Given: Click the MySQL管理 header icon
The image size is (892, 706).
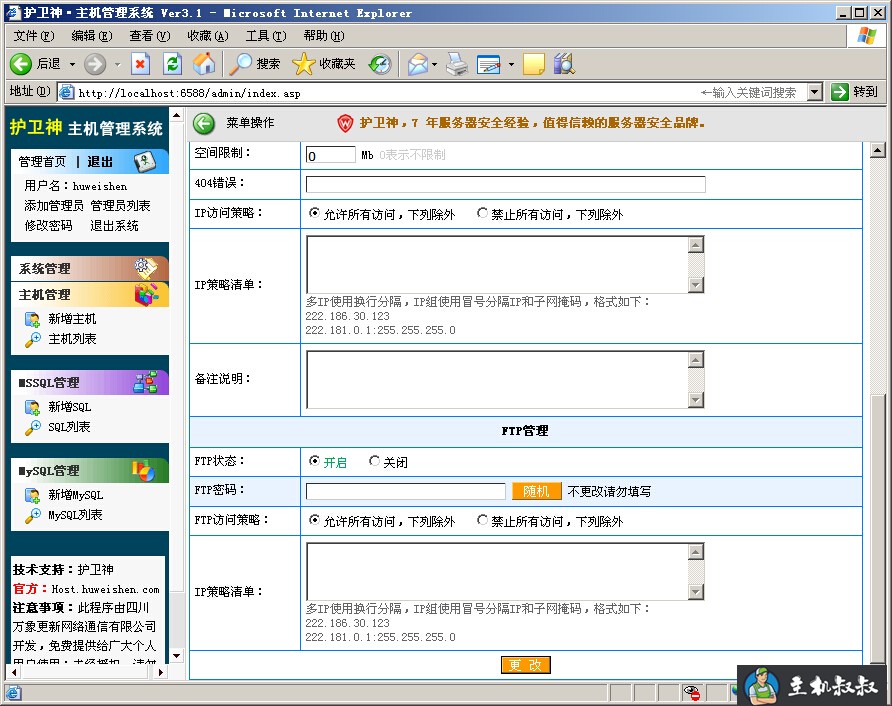Looking at the screenshot, I should (143, 470).
